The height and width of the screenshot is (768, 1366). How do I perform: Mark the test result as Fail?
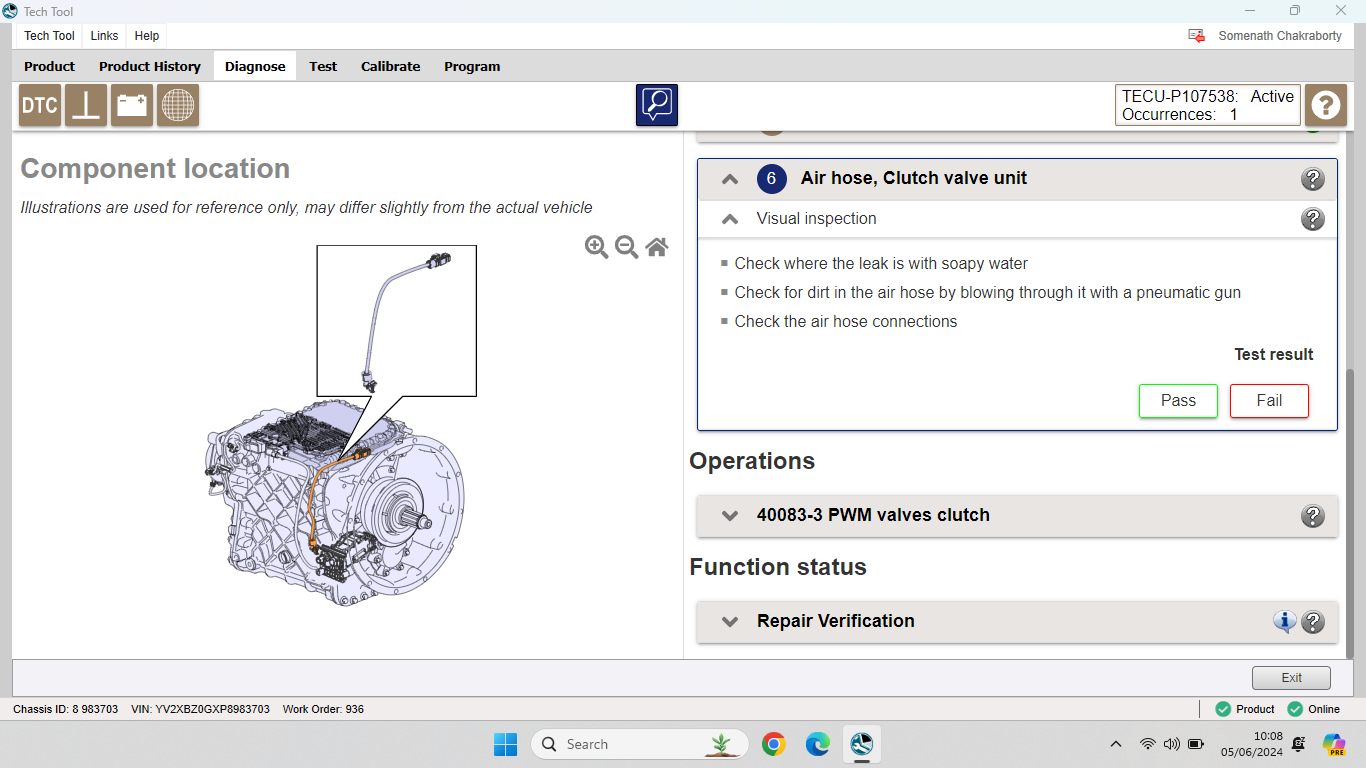click(1269, 401)
